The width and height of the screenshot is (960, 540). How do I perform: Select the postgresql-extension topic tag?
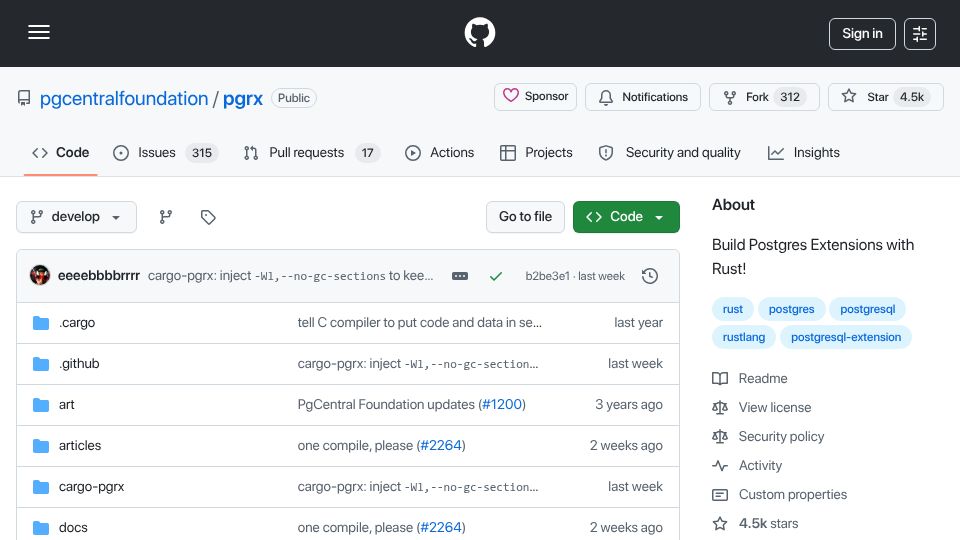click(x=846, y=337)
